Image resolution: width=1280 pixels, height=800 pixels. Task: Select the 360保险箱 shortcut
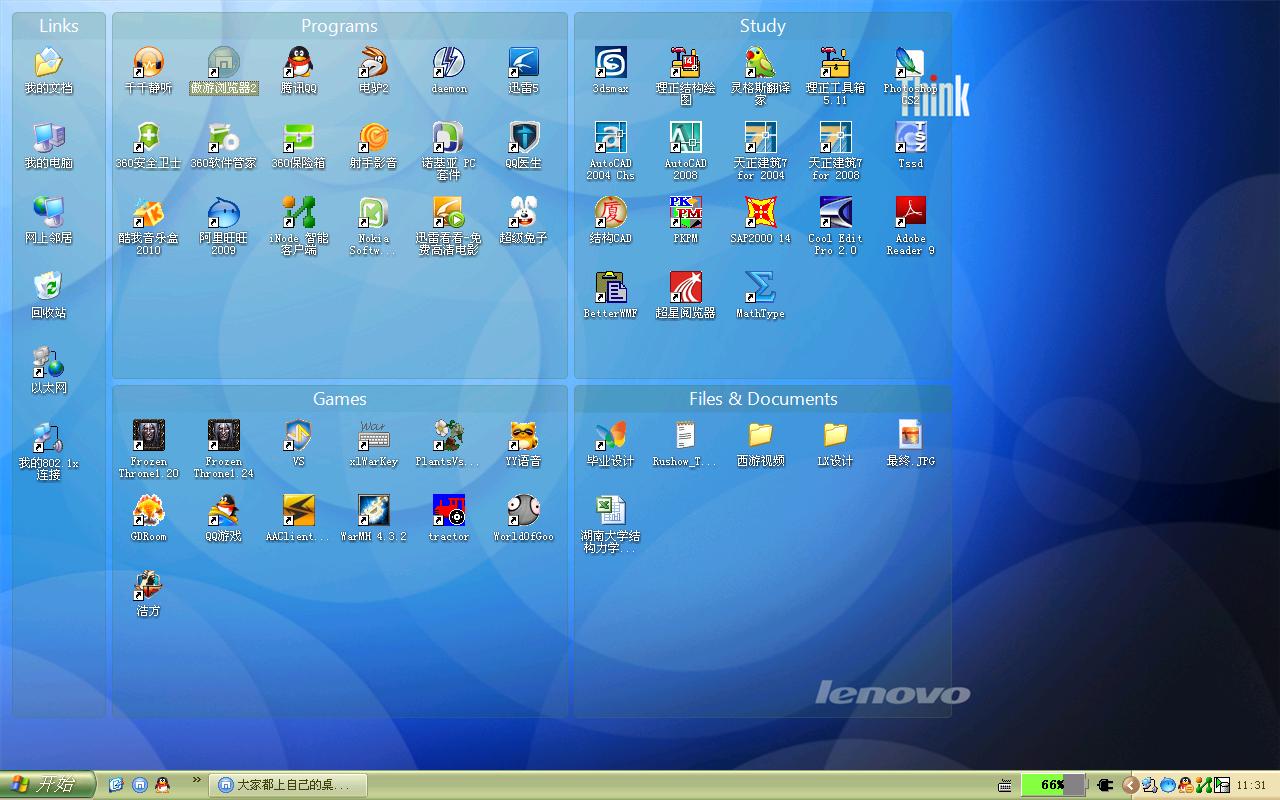pos(298,145)
